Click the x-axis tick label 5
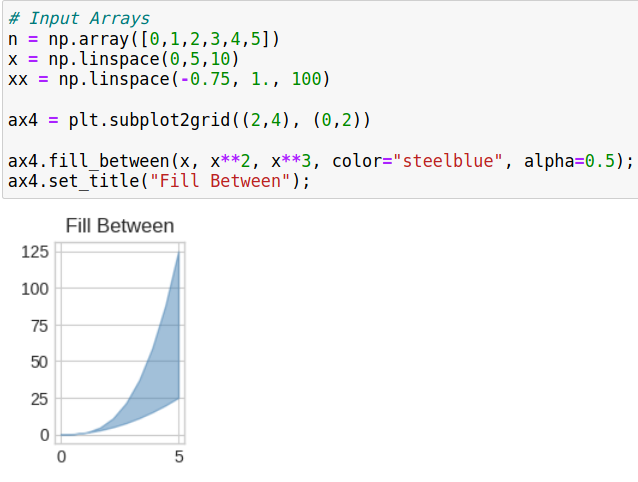The width and height of the screenshot is (638, 482). (x=179, y=457)
